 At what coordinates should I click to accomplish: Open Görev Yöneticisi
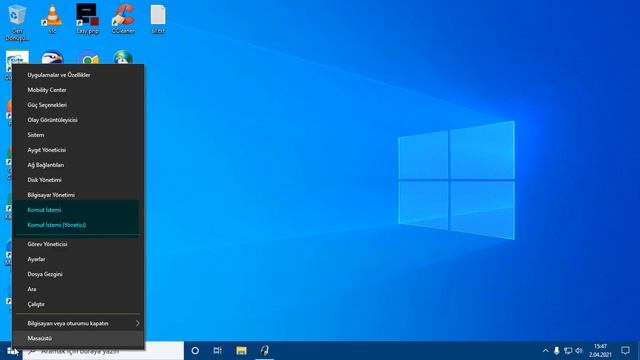tap(78, 244)
